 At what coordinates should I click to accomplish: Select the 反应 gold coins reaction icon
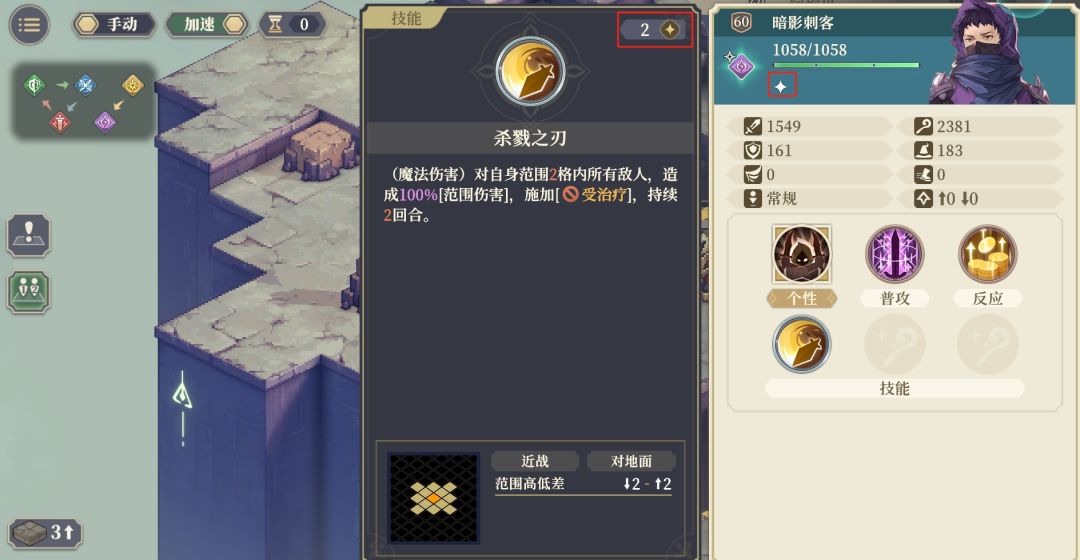tap(987, 253)
